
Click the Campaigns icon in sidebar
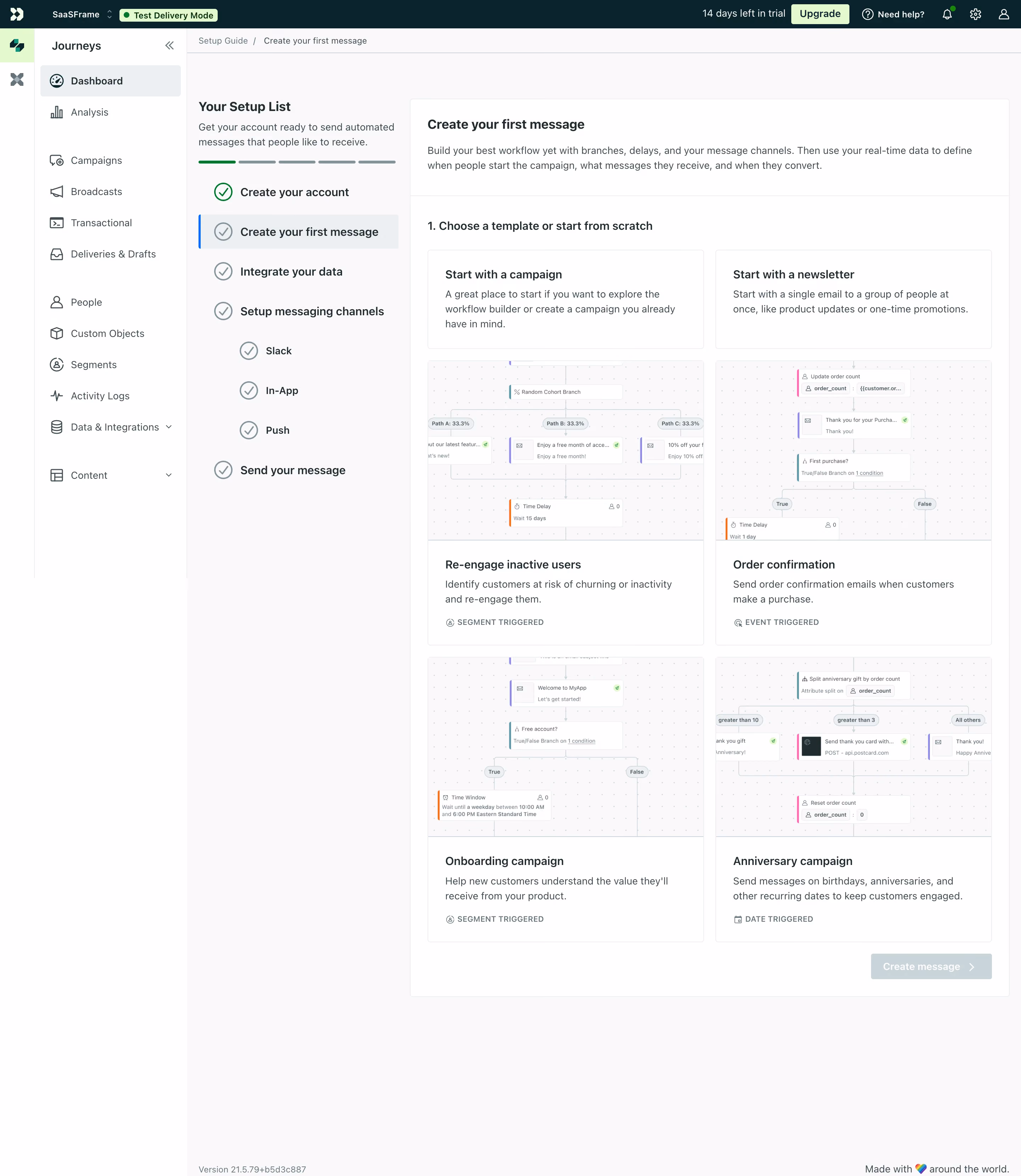(x=56, y=161)
